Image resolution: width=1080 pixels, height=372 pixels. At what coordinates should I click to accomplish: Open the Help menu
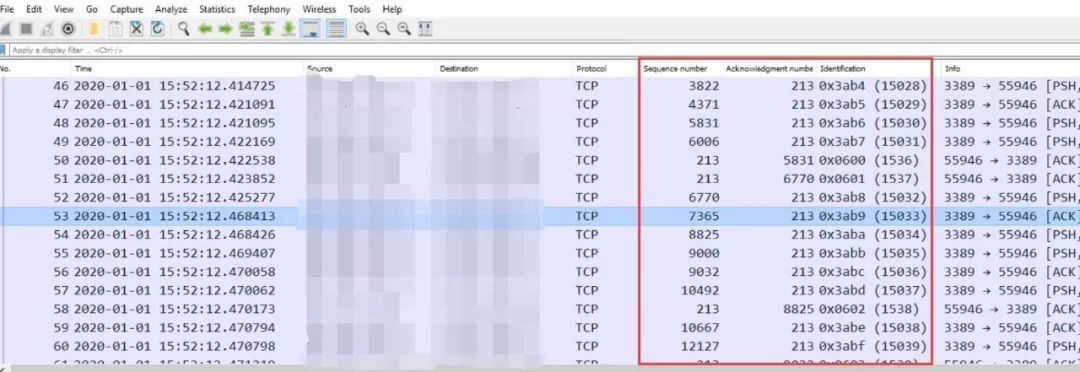[392, 9]
